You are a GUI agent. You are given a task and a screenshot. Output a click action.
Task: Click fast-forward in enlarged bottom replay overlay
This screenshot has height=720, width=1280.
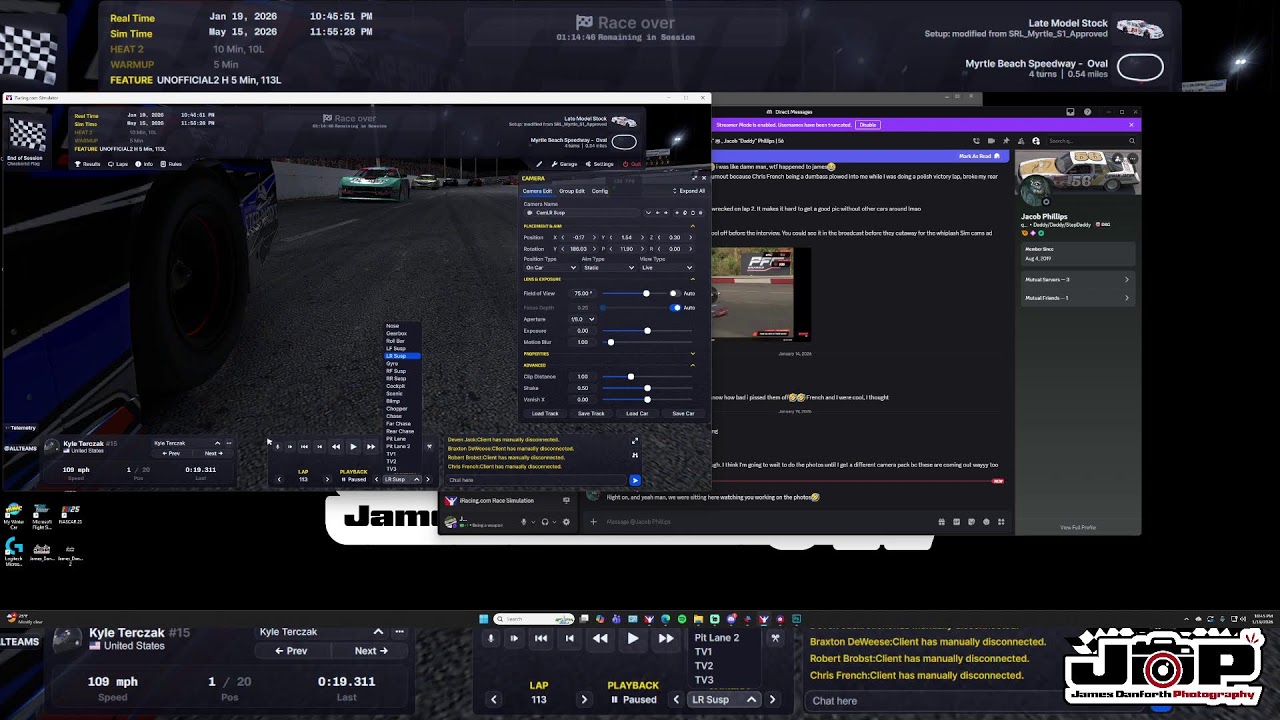[666, 638]
